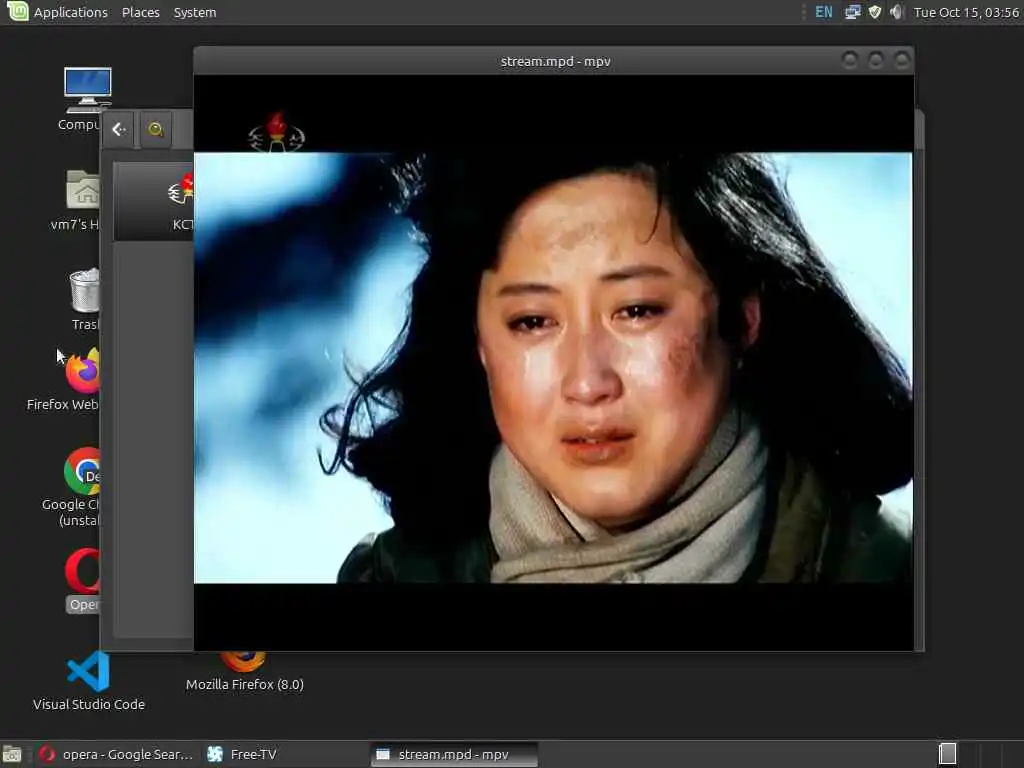The width and height of the screenshot is (1024, 768).
Task: Open the Places menu
Action: coord(140,12)
